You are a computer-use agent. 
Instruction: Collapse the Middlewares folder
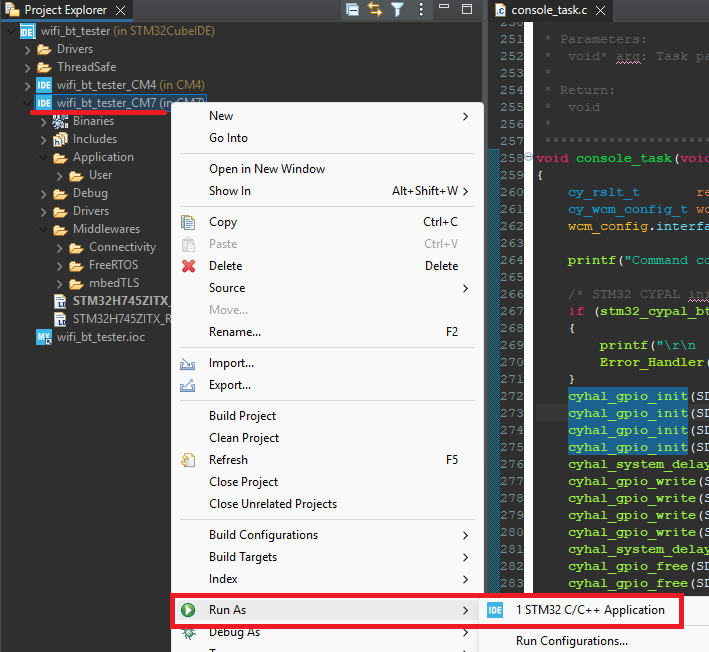tap(44, 229)
